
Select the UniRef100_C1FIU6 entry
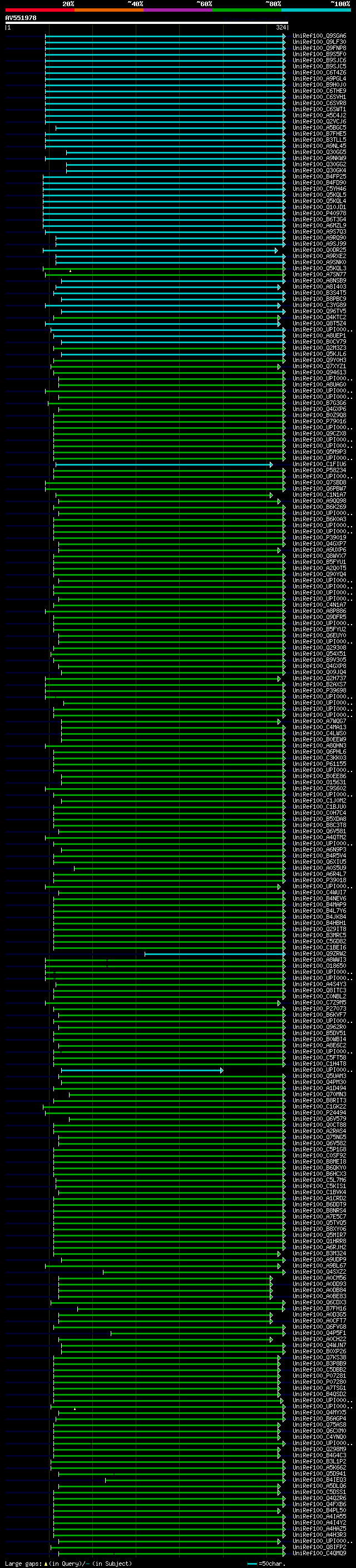[x=319, y=464]
